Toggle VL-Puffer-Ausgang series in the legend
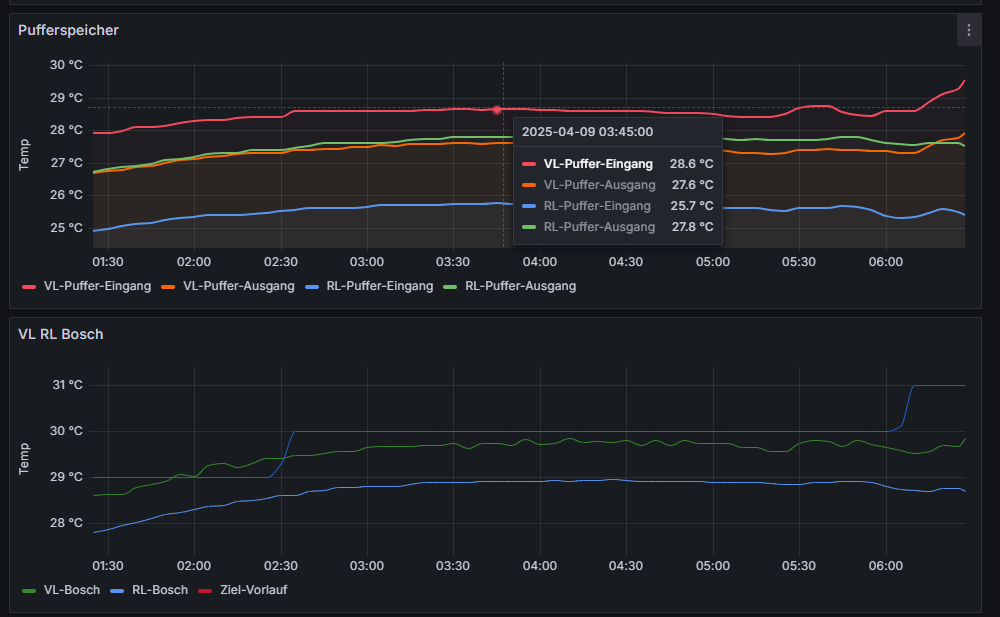The width and height of the screenshot is (1000, 617). [x=239, y=286]
